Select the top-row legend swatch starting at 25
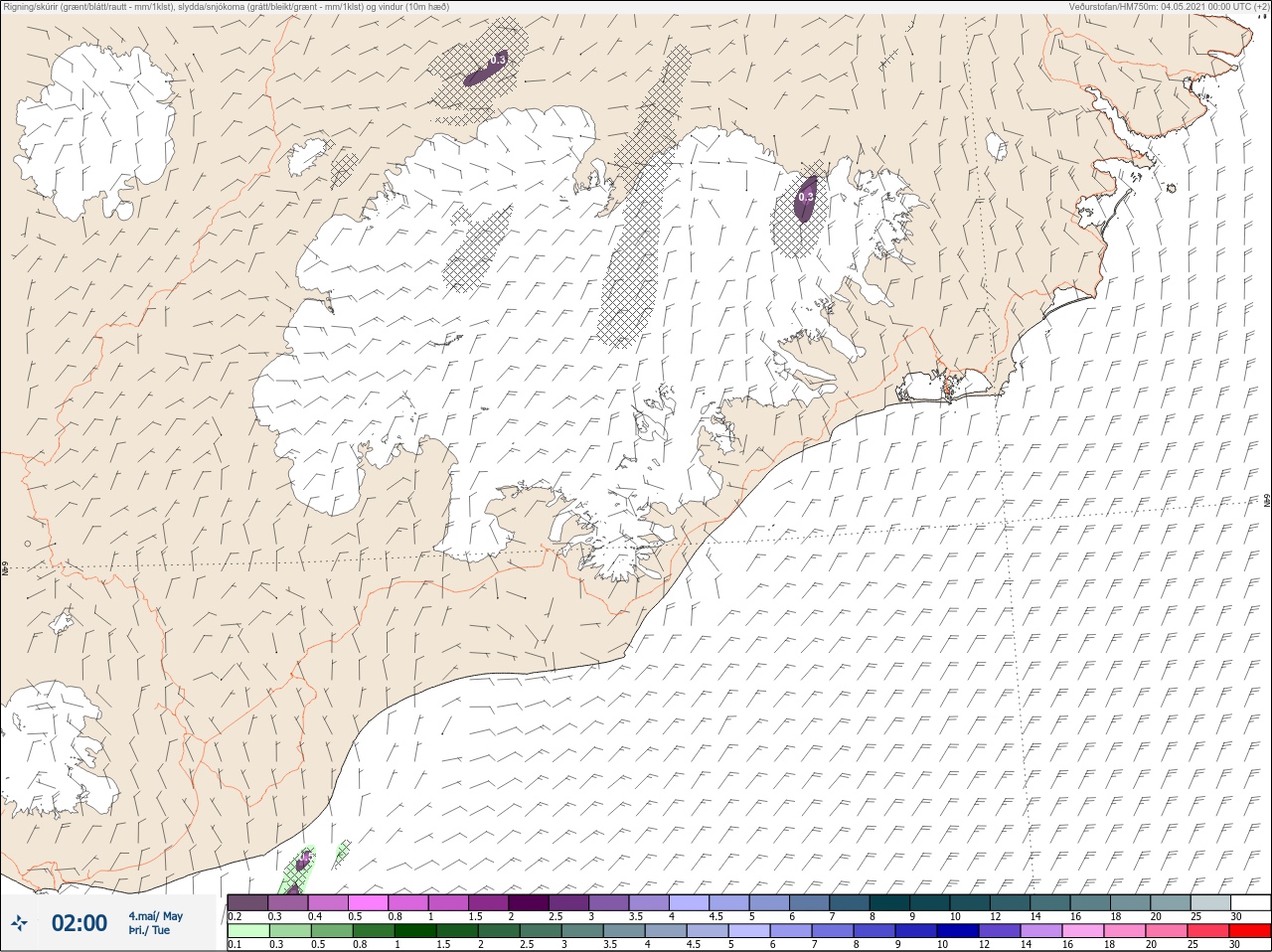The width and height of the screenshot is (1272, 952). tap(1211, 902)
